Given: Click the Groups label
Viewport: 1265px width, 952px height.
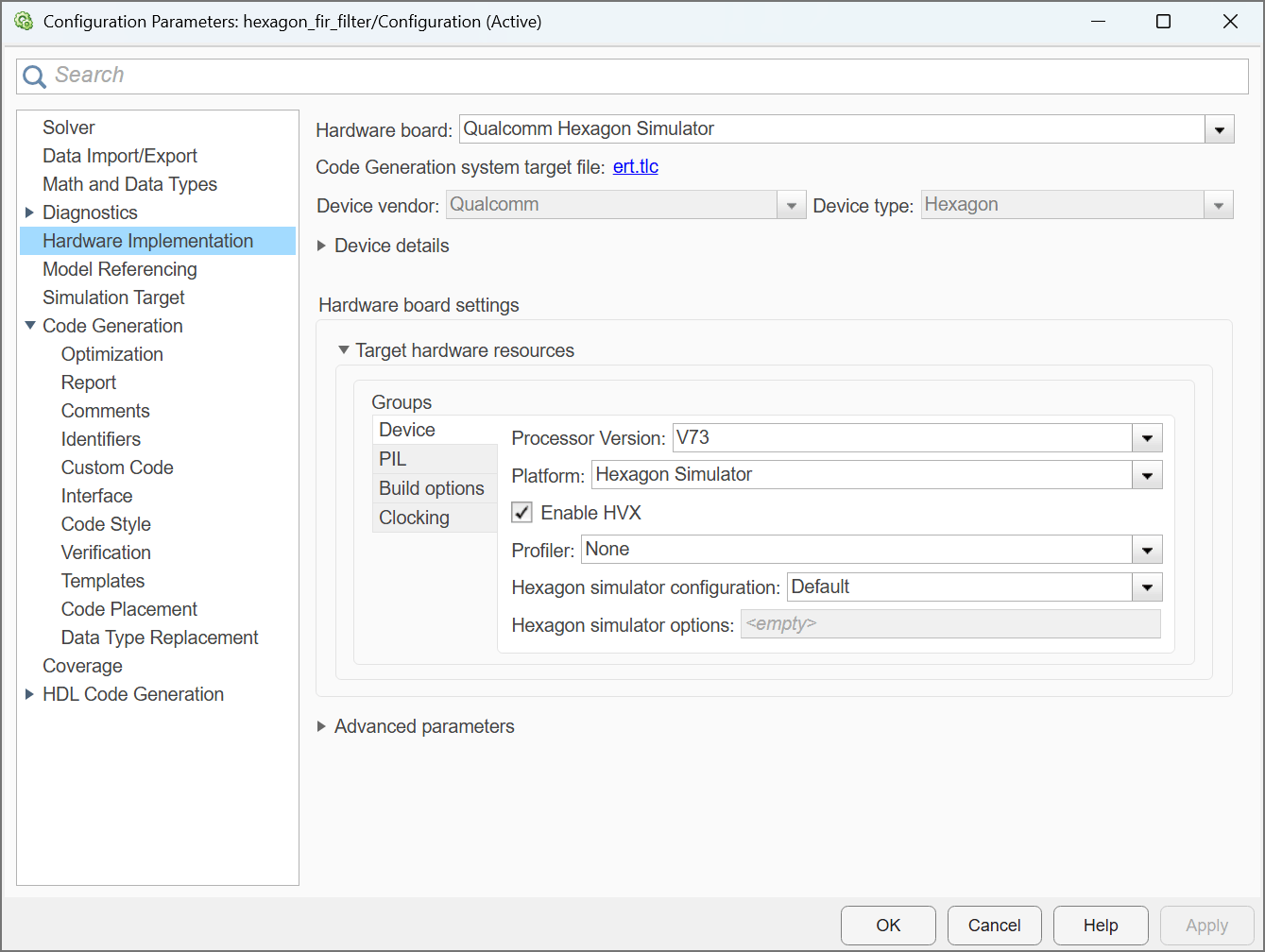Looking at the screenshot, I should [402, 402].
